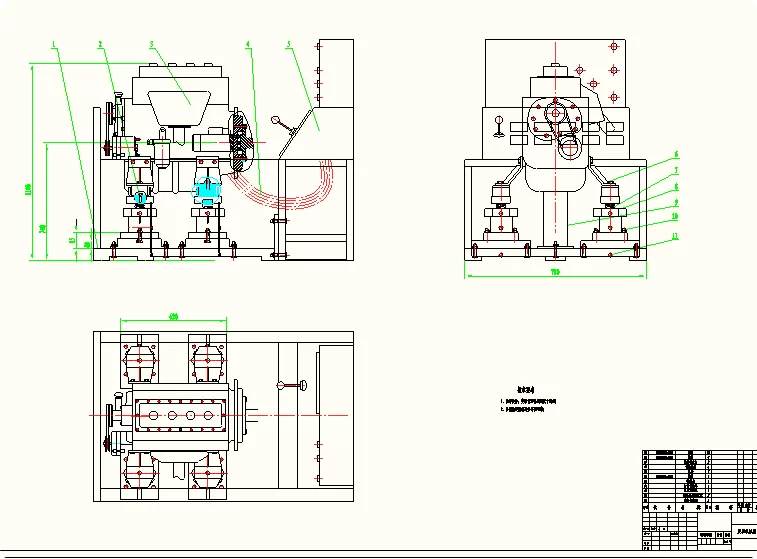Select part callout number 1 in side view

click(x=54, y=45)
